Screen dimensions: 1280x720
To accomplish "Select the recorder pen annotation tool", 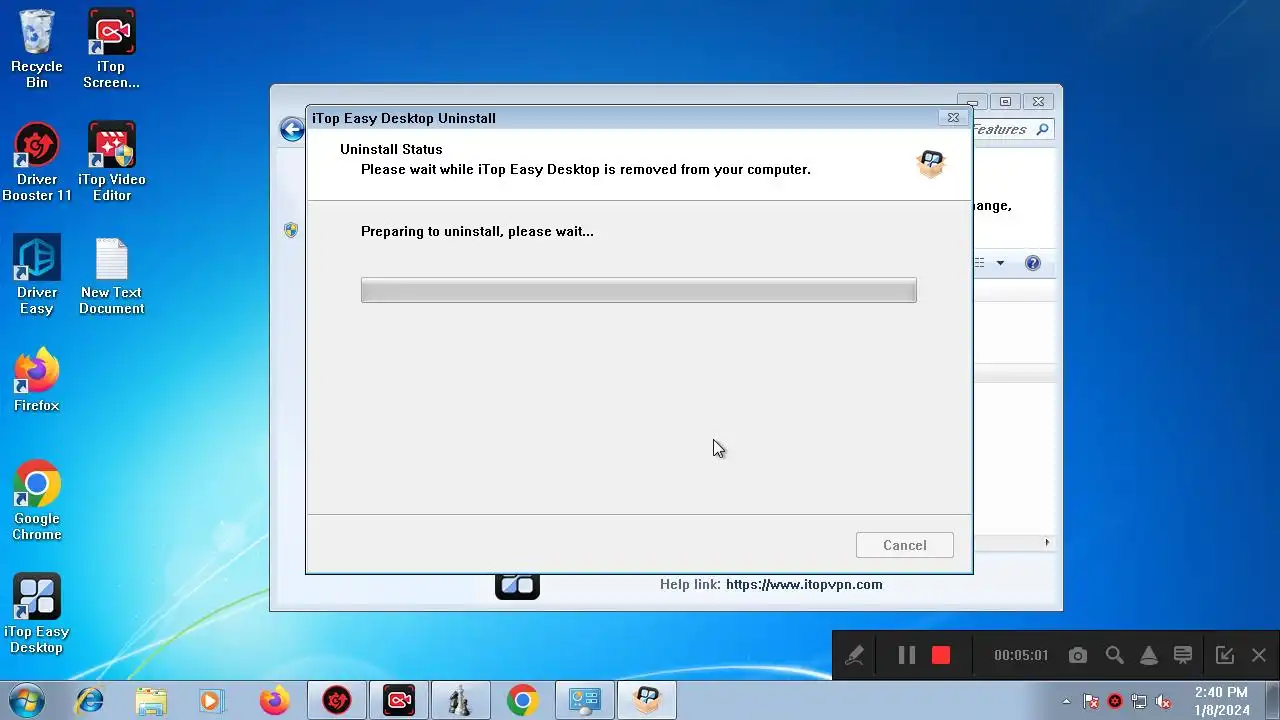I will pos(854,655).
